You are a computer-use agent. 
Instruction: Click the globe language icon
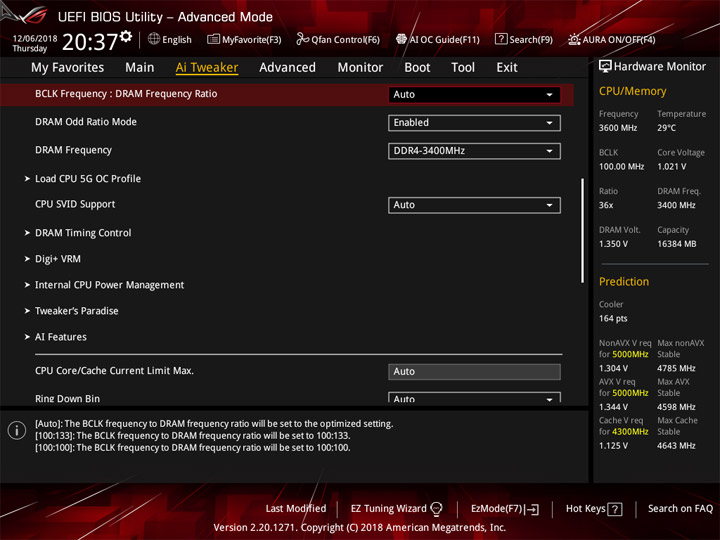tap(154, 39)
